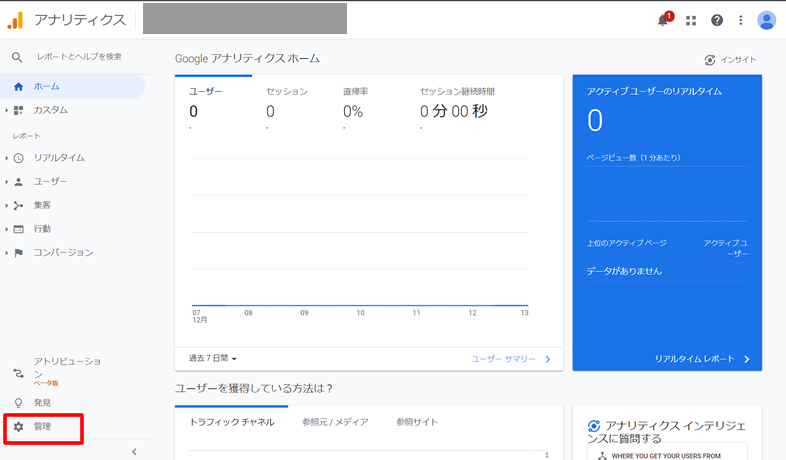Open コンバージョン reports in sidebar

[x=63, y=253]
